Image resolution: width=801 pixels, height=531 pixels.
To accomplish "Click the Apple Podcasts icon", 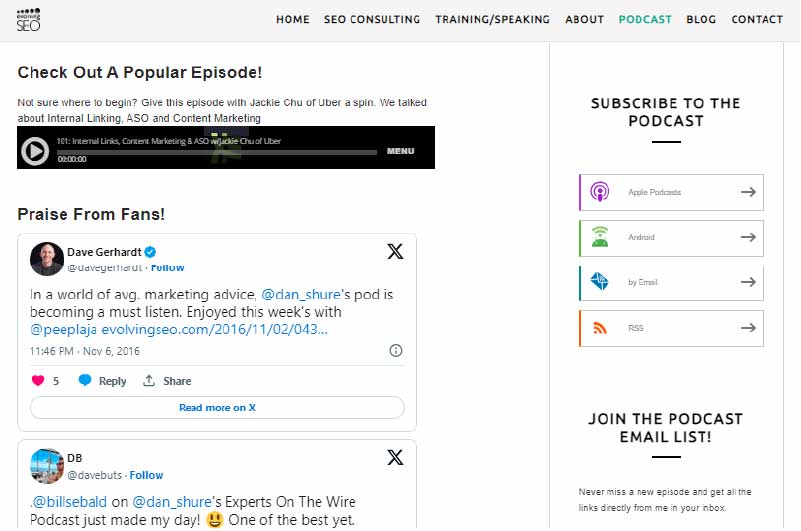I will click(x=600, y=192).
